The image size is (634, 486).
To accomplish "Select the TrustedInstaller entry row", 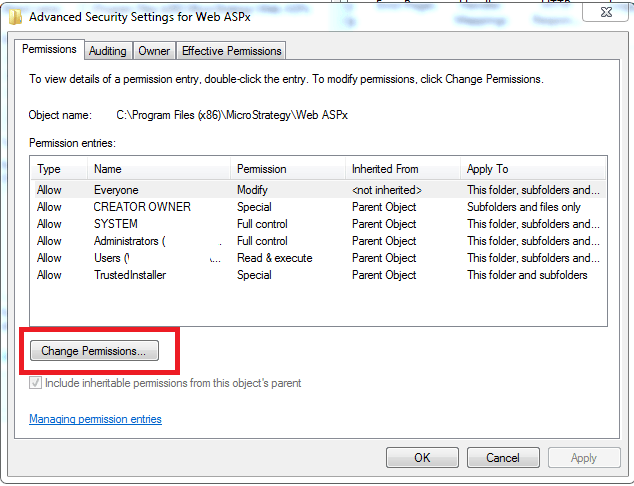I will click(130, 275).
